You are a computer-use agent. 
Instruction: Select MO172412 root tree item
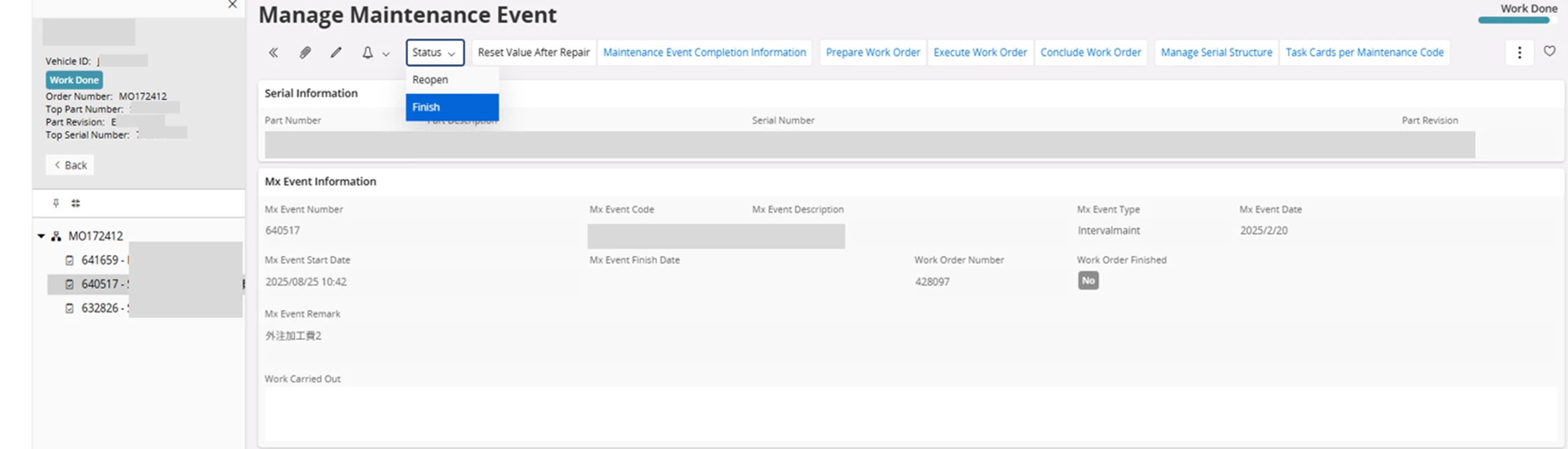95,236
